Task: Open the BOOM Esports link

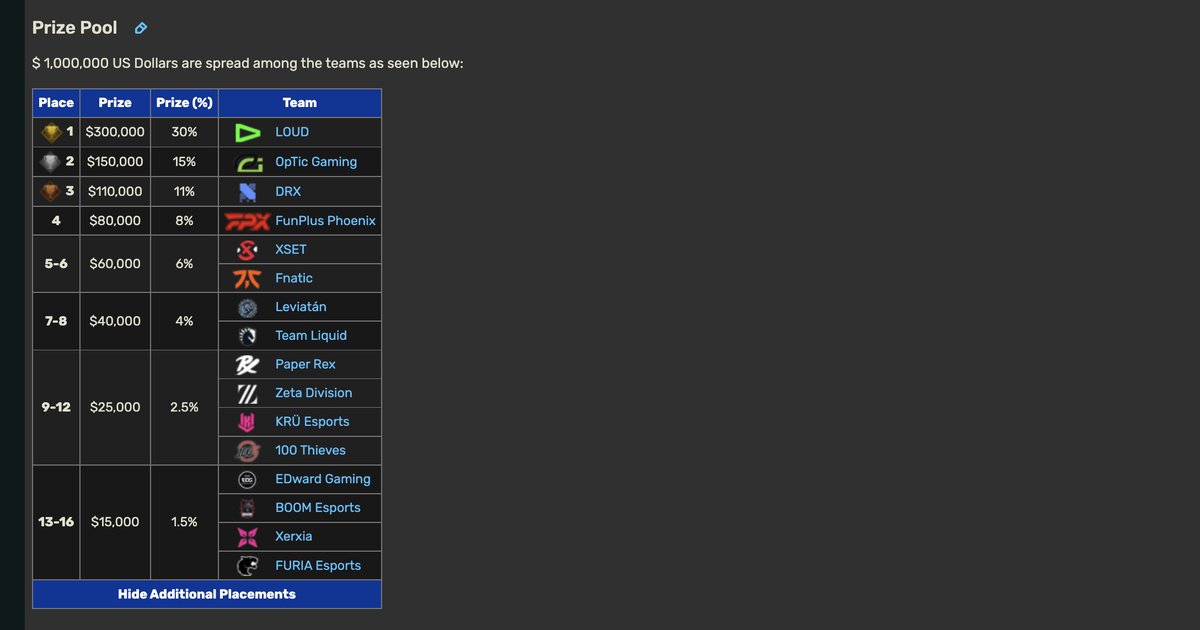Action: tap(318, 508)
